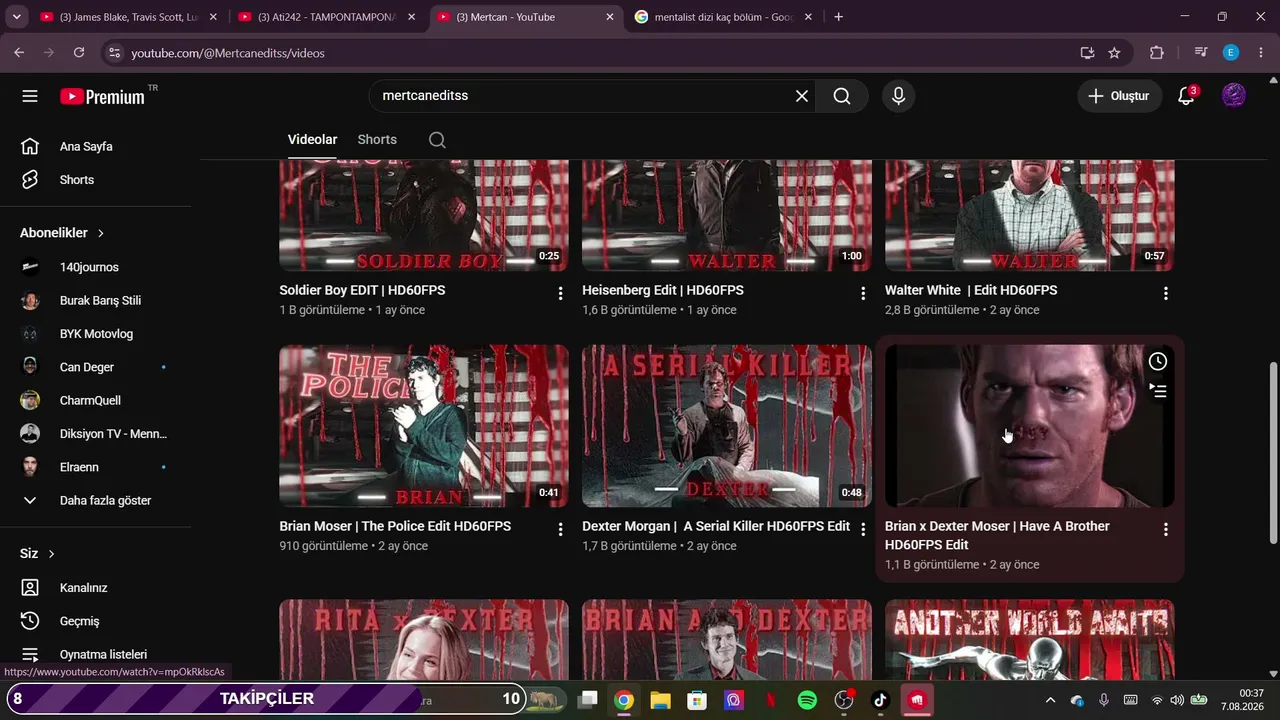Play the Dexter A Serial Killer thumbnail
The height and width of the screenshot is (720, 1280).
click(x=727, y=426)
